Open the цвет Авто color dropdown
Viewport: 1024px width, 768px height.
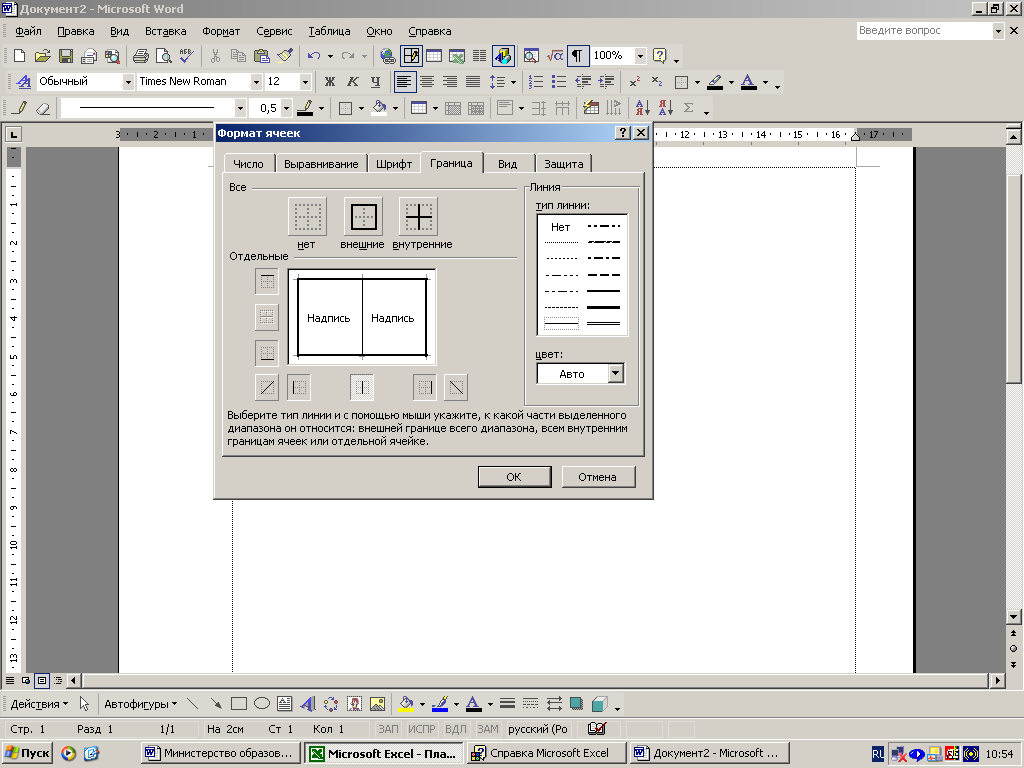click(x=615, y=374)
